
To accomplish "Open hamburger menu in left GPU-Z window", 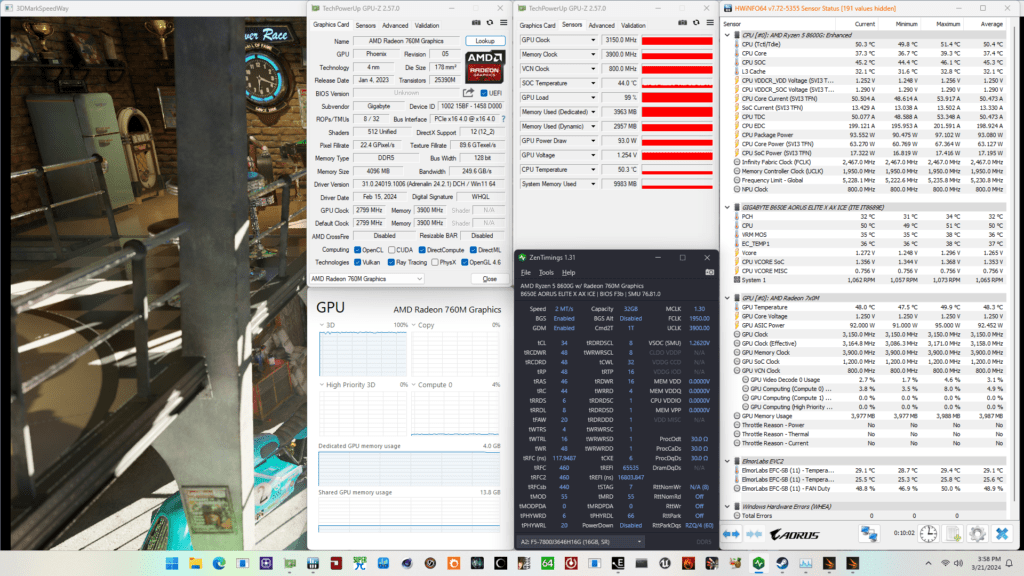I will click(504, 23).
